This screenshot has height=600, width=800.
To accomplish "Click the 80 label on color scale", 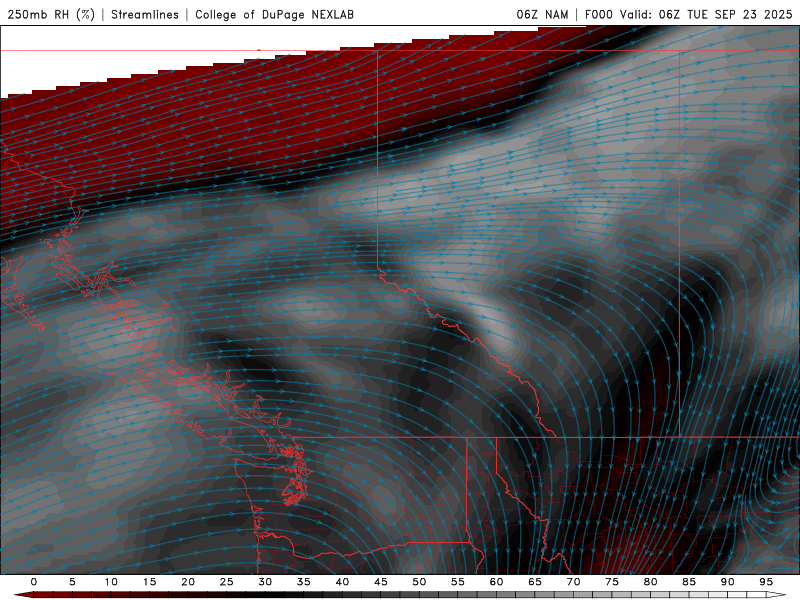I will point(650,582).
